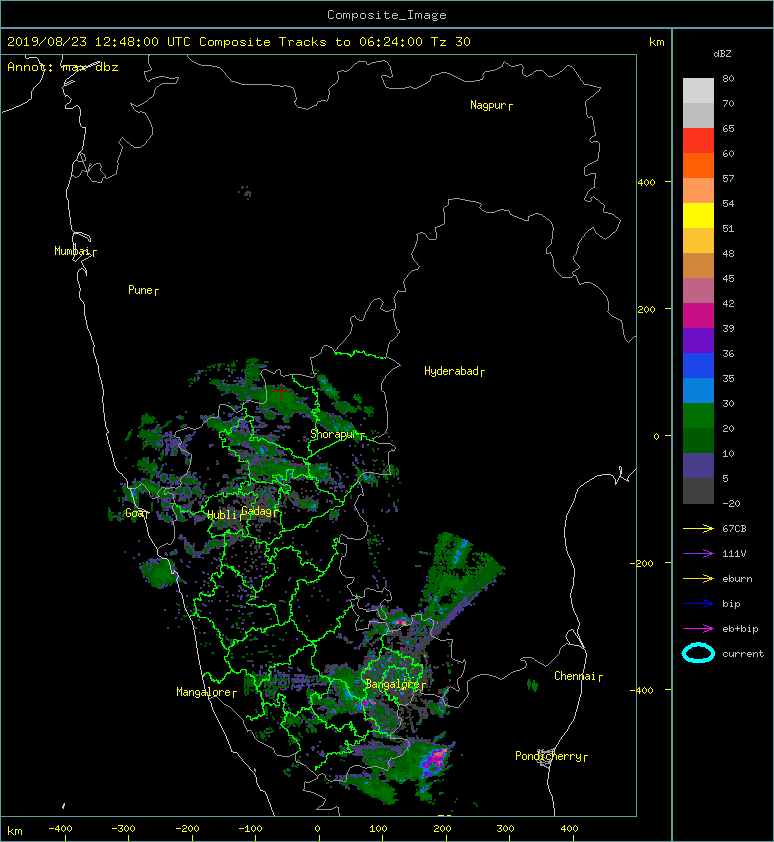
Task: Click the dBZ legend heading
Action: click(x=722, y=54)
